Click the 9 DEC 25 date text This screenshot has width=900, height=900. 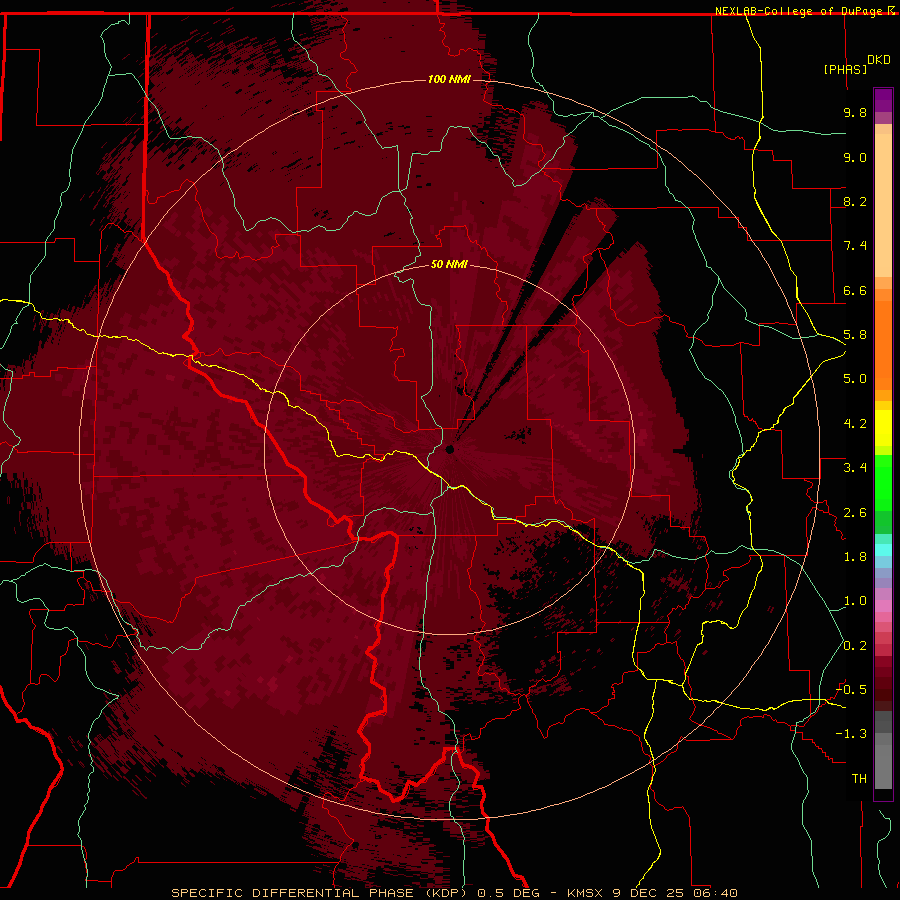tap(649, 893)
